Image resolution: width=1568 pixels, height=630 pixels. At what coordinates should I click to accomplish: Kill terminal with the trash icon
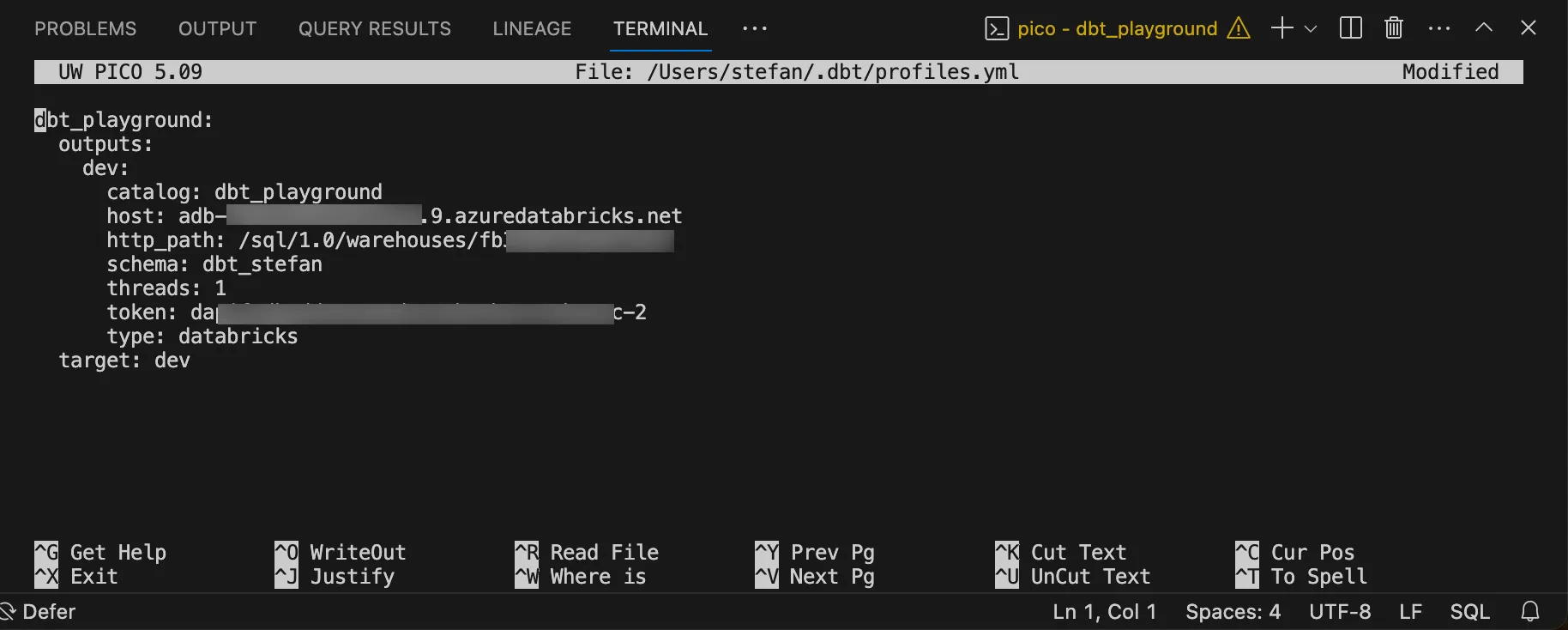pyautogui.click(x=1394, y=28)
